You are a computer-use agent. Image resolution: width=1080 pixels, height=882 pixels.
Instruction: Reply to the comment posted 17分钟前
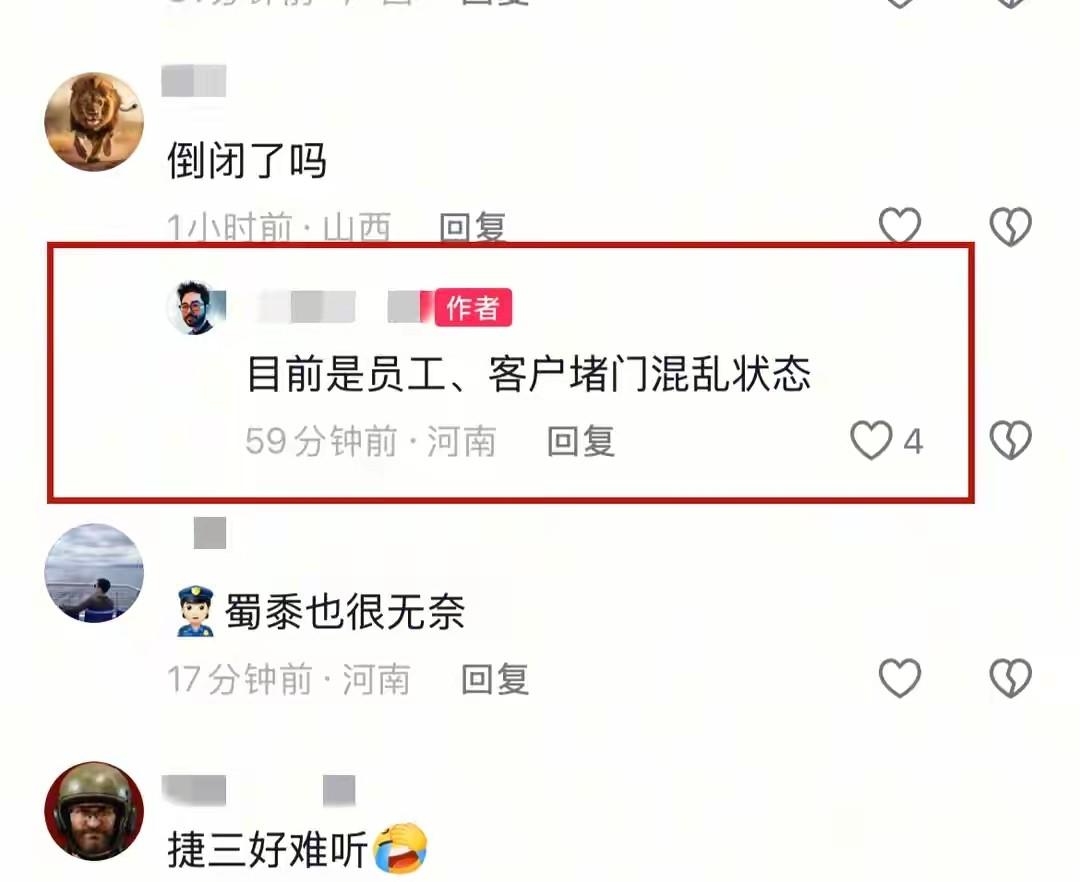[495, 679]
